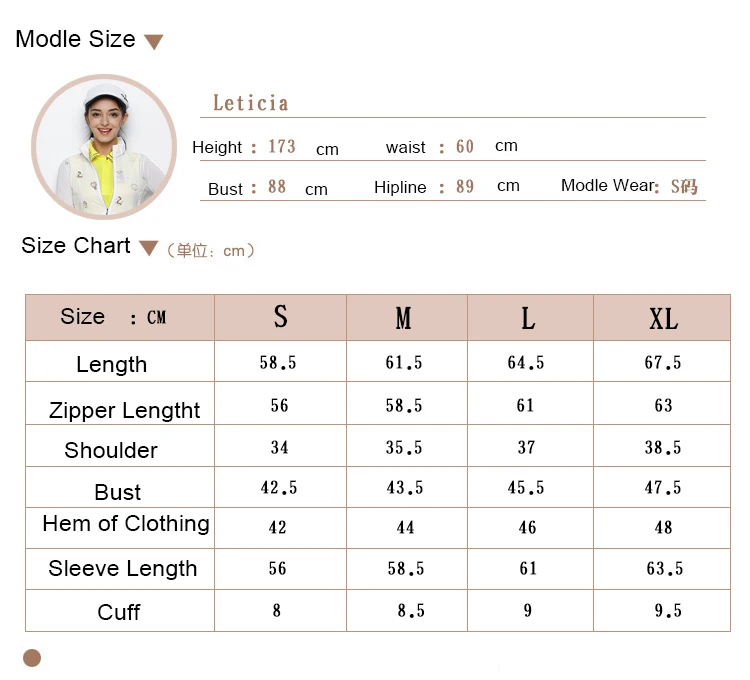Select the Hem of Clothing row label
The image size is (750, 680).
point(126,524)
